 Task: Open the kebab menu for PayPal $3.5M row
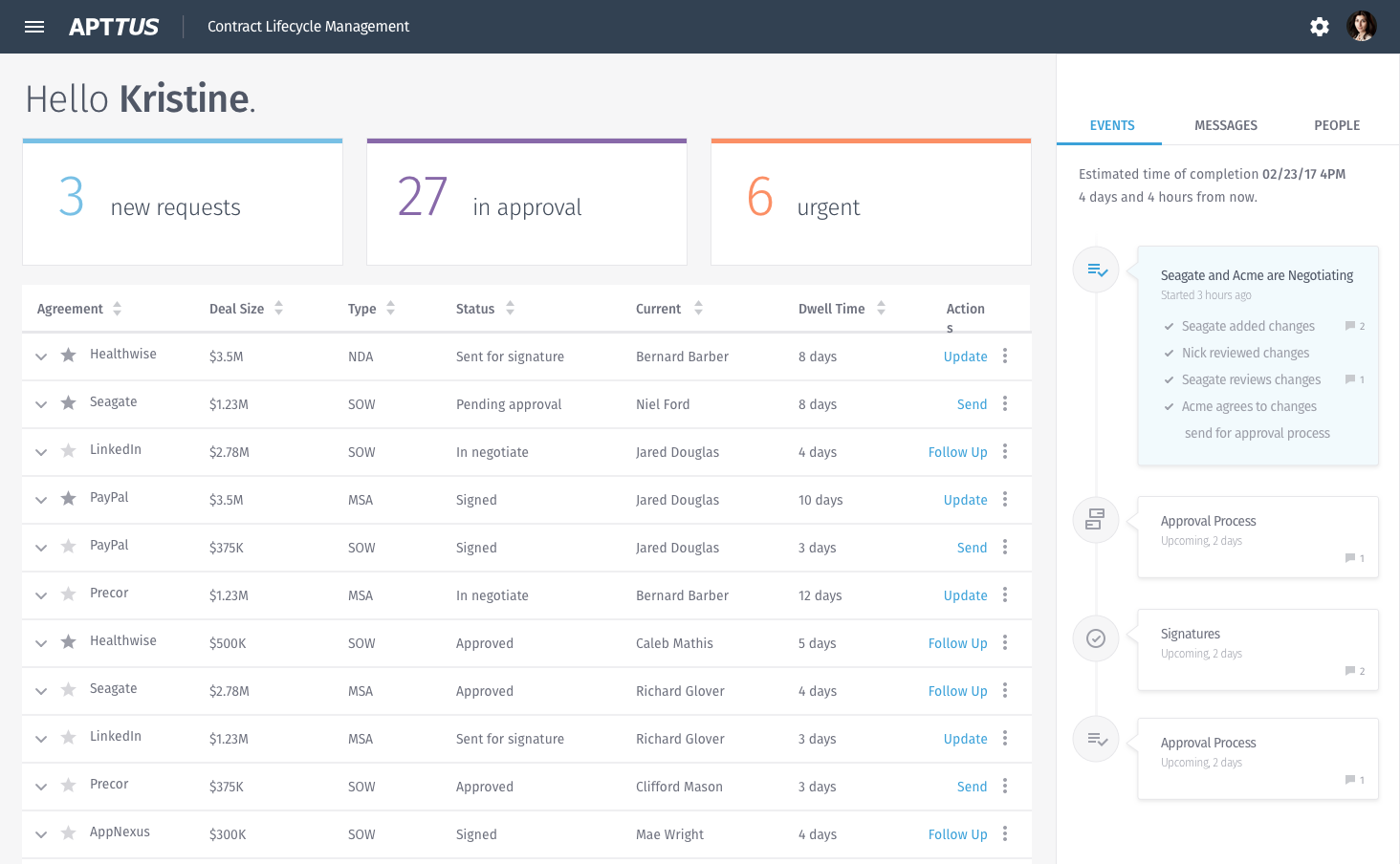coord(1005,499)
